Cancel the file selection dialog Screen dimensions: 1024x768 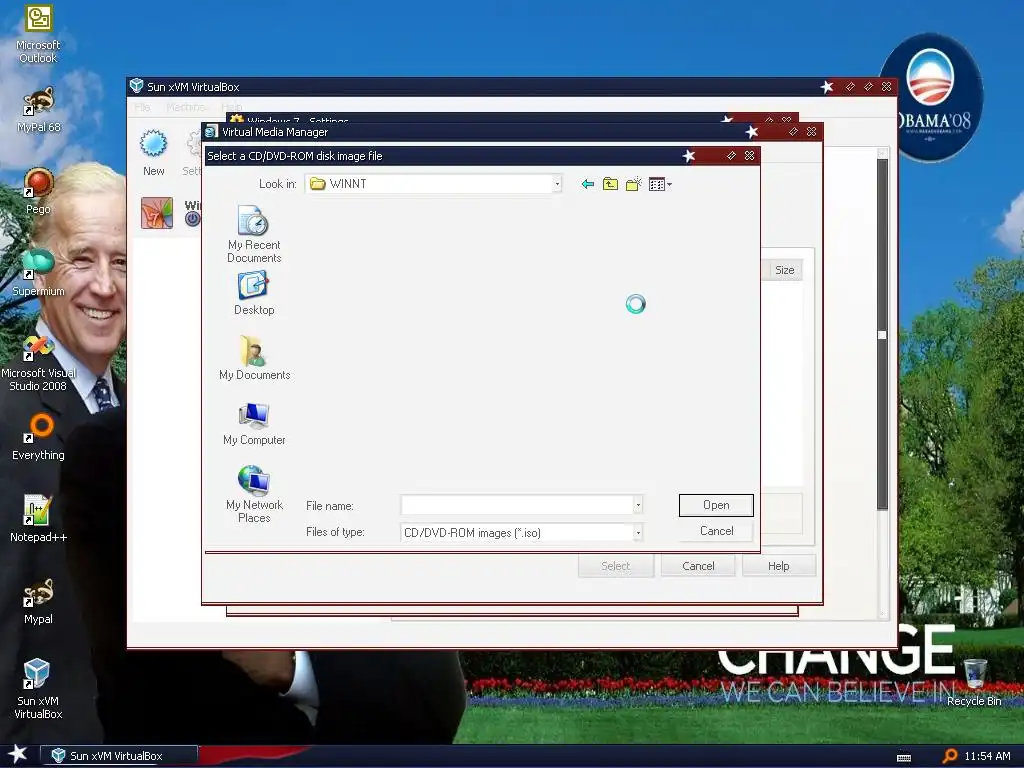(716, 531)
